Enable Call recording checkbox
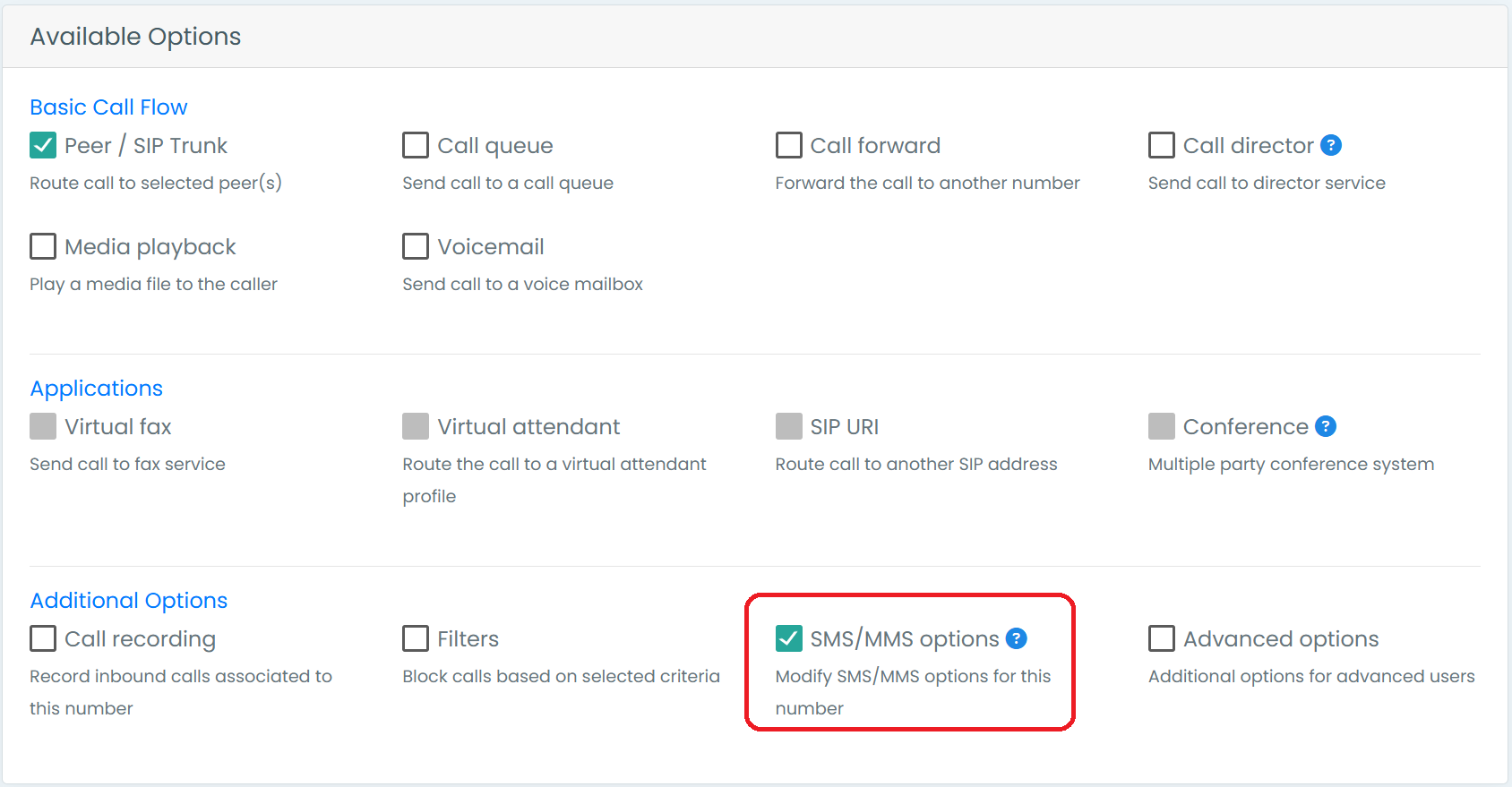The image size is (1512, 787). (43, 638)
